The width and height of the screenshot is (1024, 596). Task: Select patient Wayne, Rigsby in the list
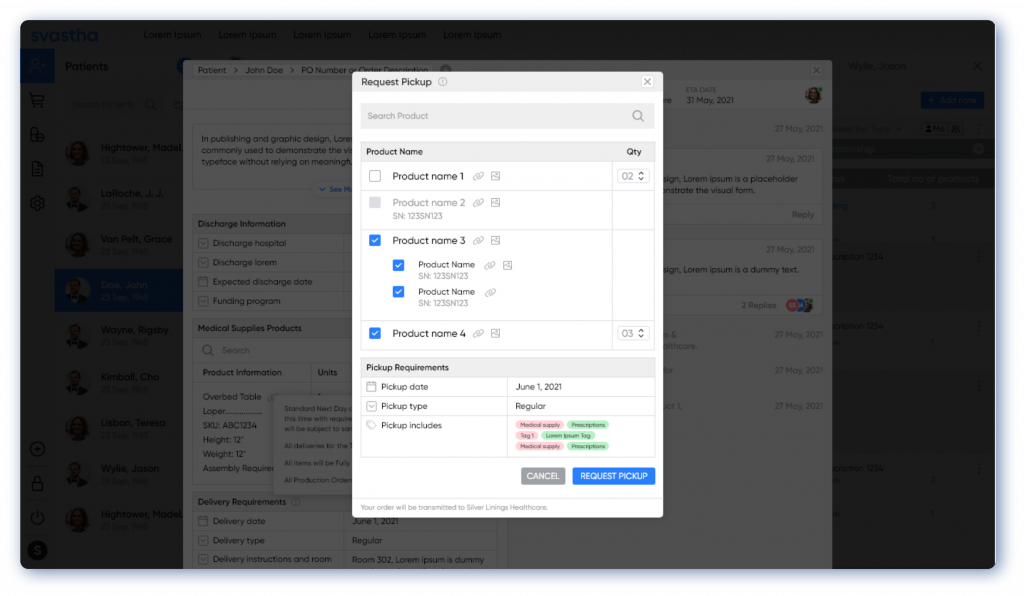tap(119, 336)
